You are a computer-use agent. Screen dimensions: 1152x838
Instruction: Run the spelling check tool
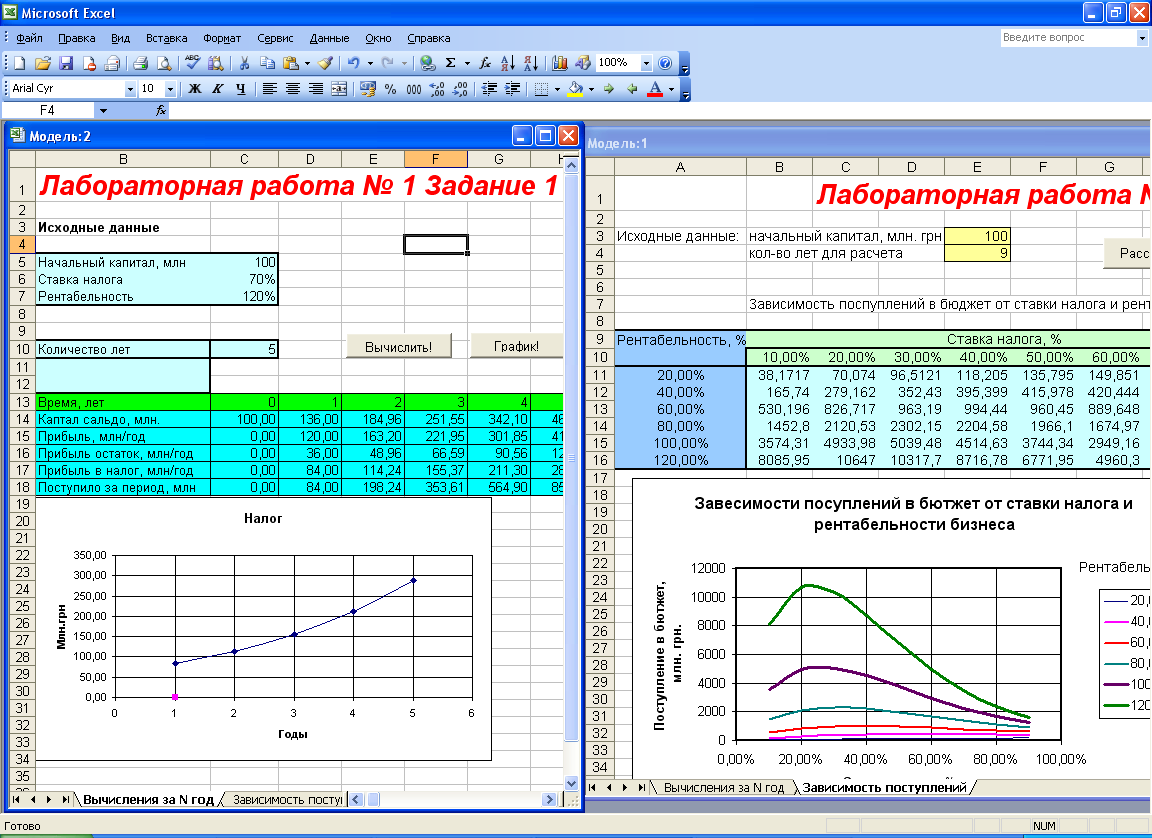(x=192, y=63)
